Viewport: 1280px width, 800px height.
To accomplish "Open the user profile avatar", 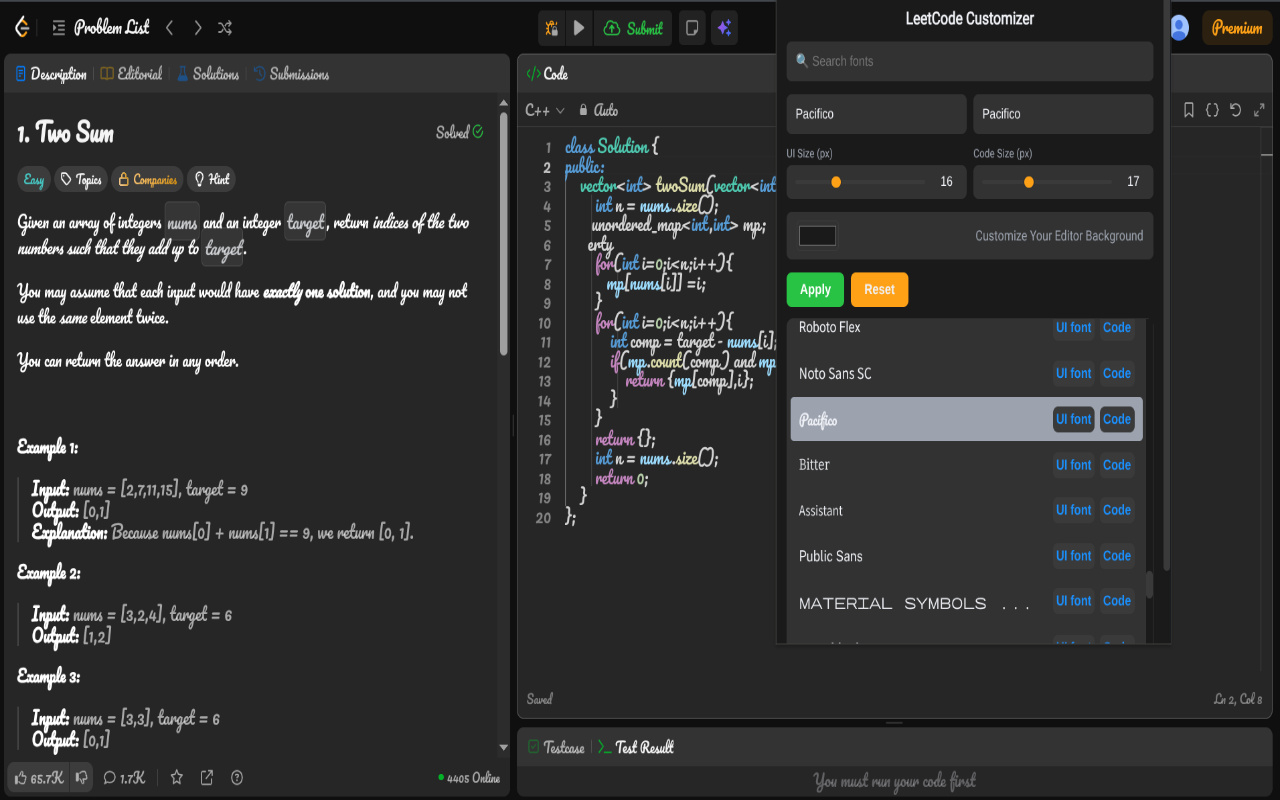I will click(x=1179, y=28).
